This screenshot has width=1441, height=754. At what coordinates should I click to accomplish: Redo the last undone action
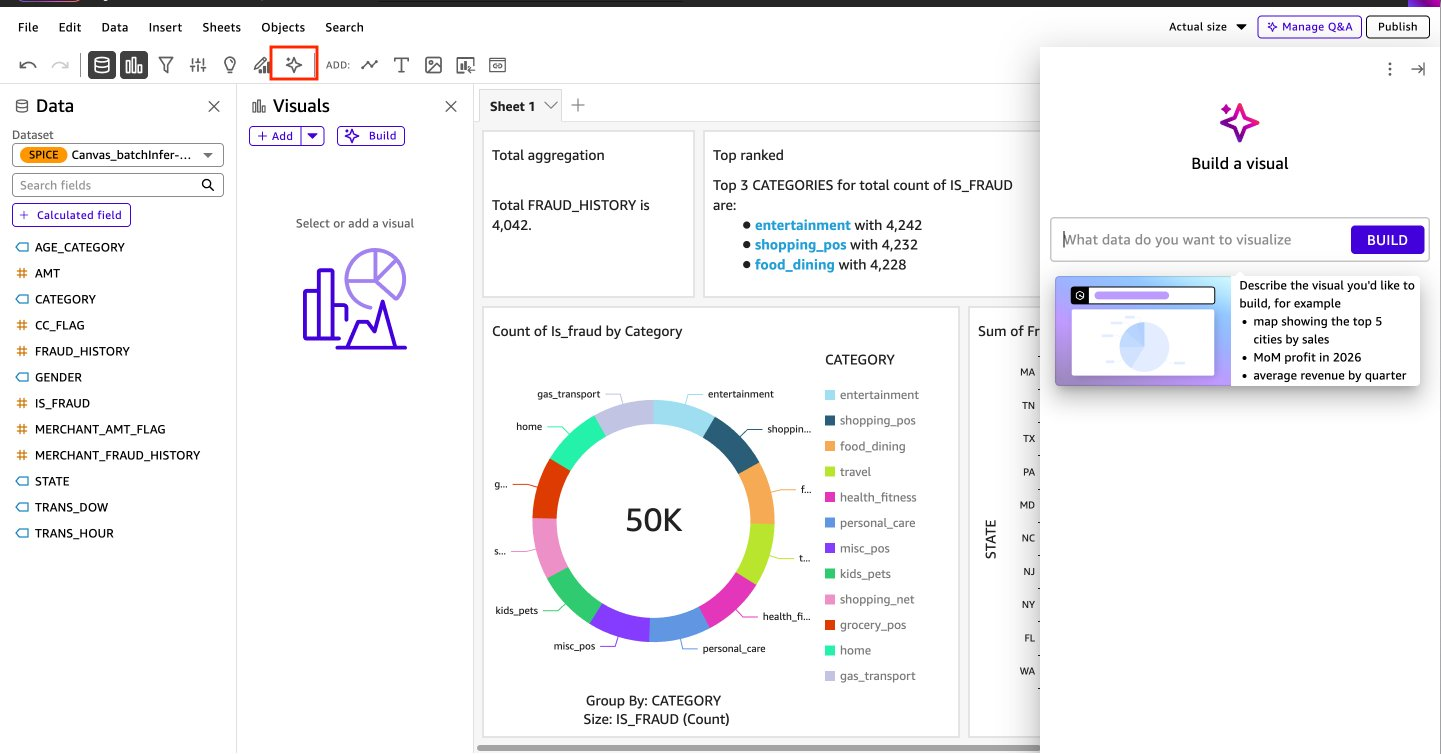(60, 65)
